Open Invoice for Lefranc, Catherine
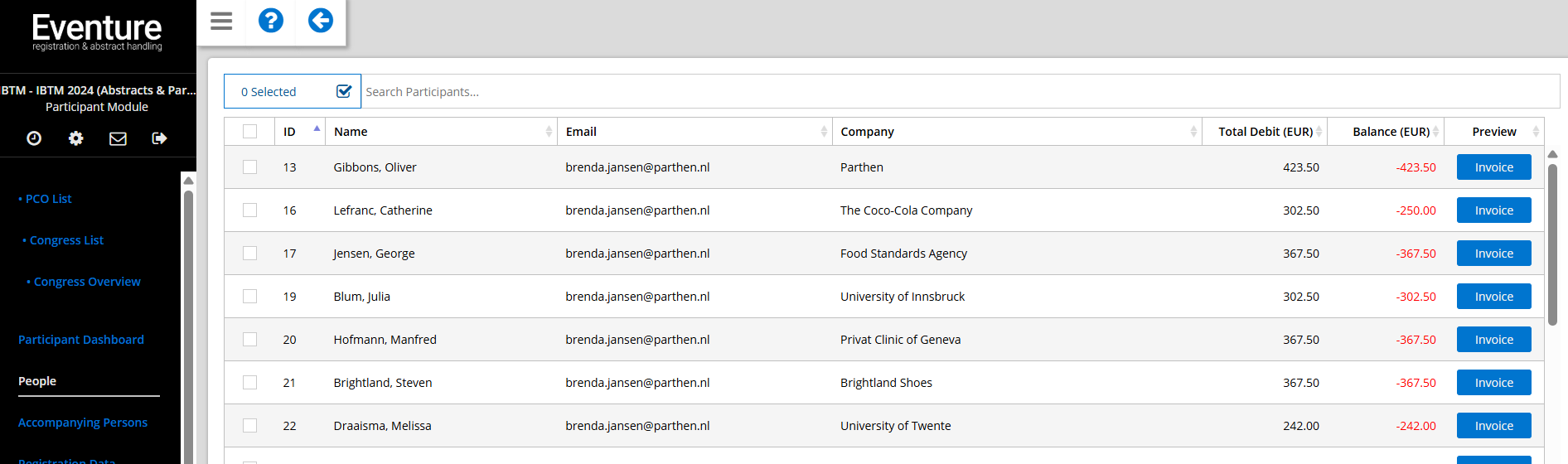Screen dimensions: 1568x464 click(x=1493, y=210)
